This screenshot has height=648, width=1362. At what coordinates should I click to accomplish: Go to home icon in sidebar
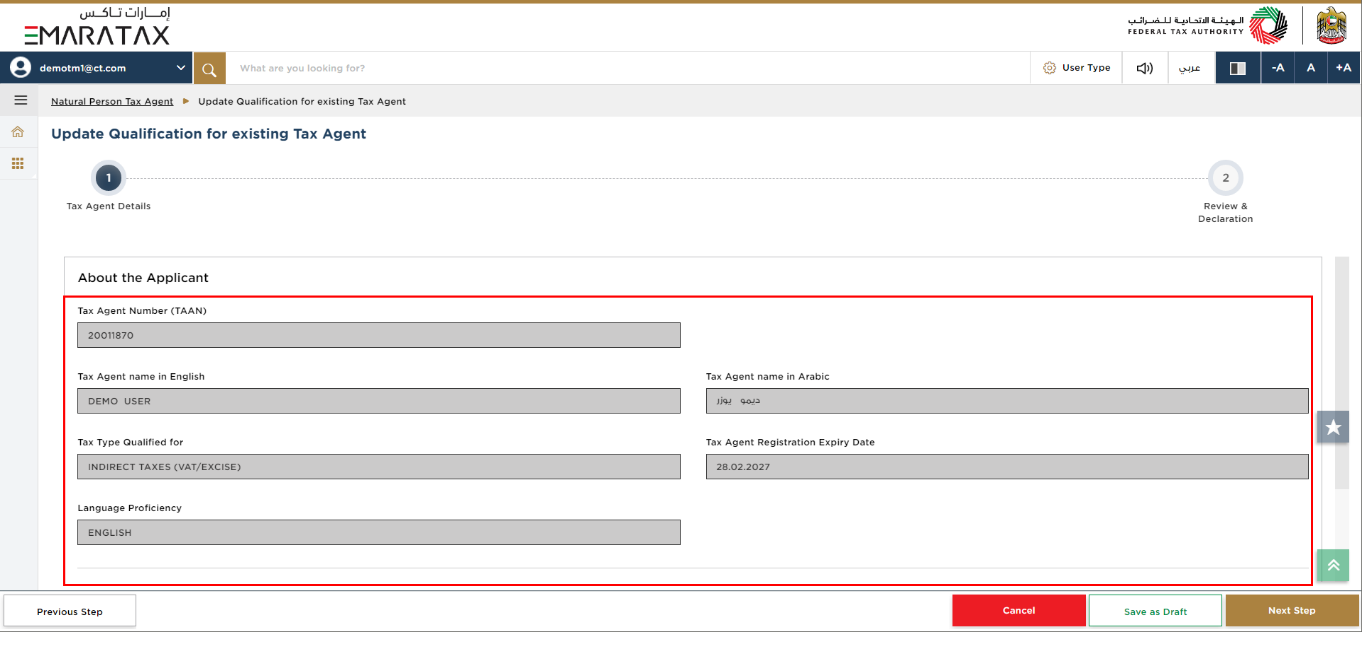(x=18, y=132)
